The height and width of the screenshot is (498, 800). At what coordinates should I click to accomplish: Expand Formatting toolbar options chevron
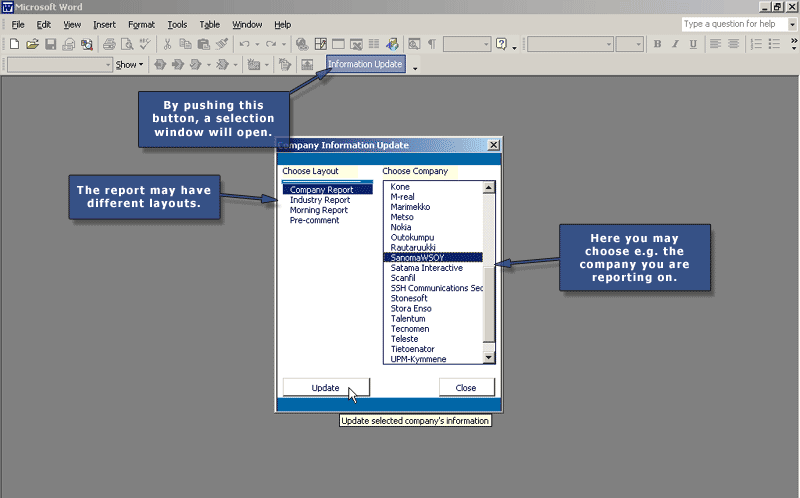794,44
